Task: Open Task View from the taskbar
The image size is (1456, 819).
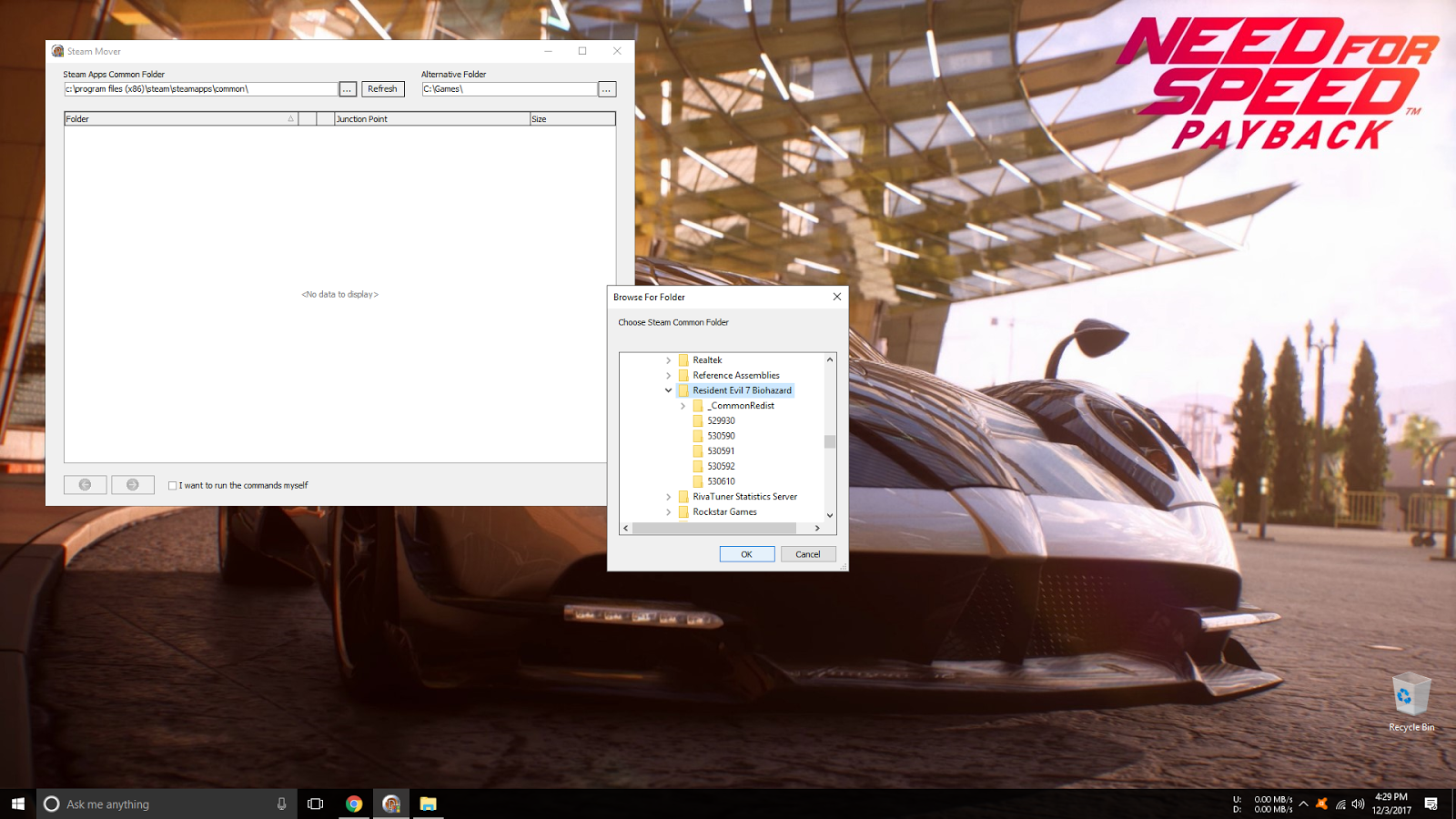Action: tap(316, 804)
